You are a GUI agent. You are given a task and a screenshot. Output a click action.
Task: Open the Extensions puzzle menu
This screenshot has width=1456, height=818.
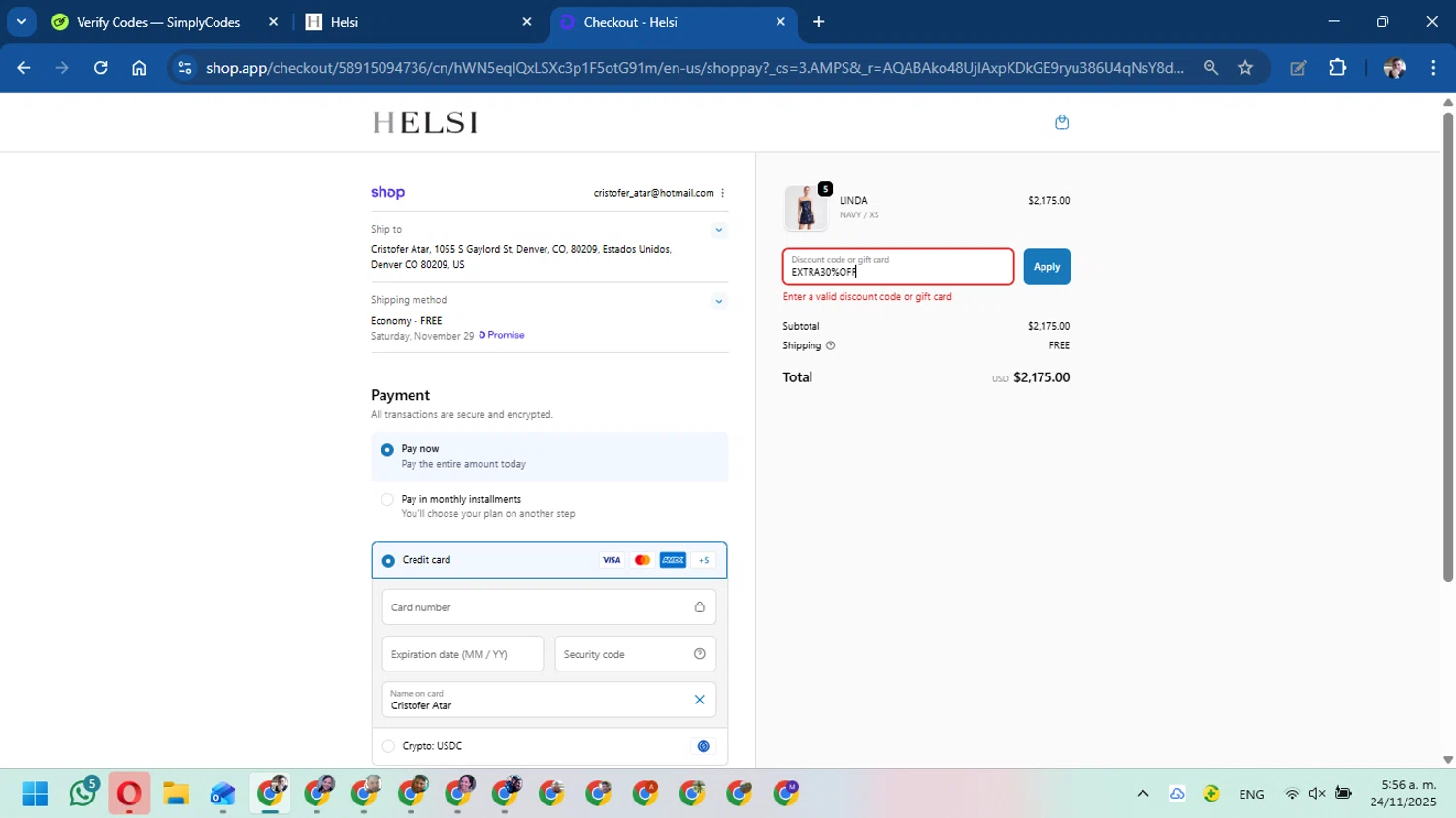1338,68
